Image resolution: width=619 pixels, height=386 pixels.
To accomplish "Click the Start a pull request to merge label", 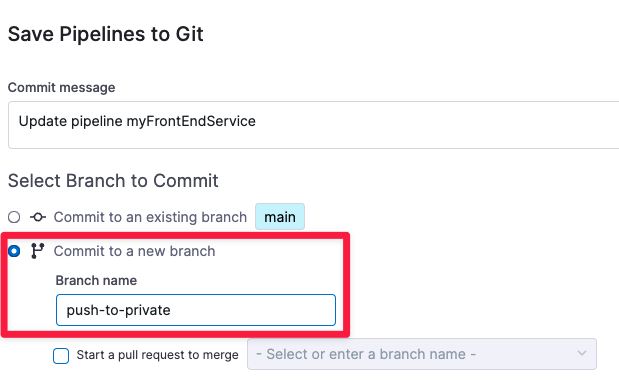I will pos(158,355).
